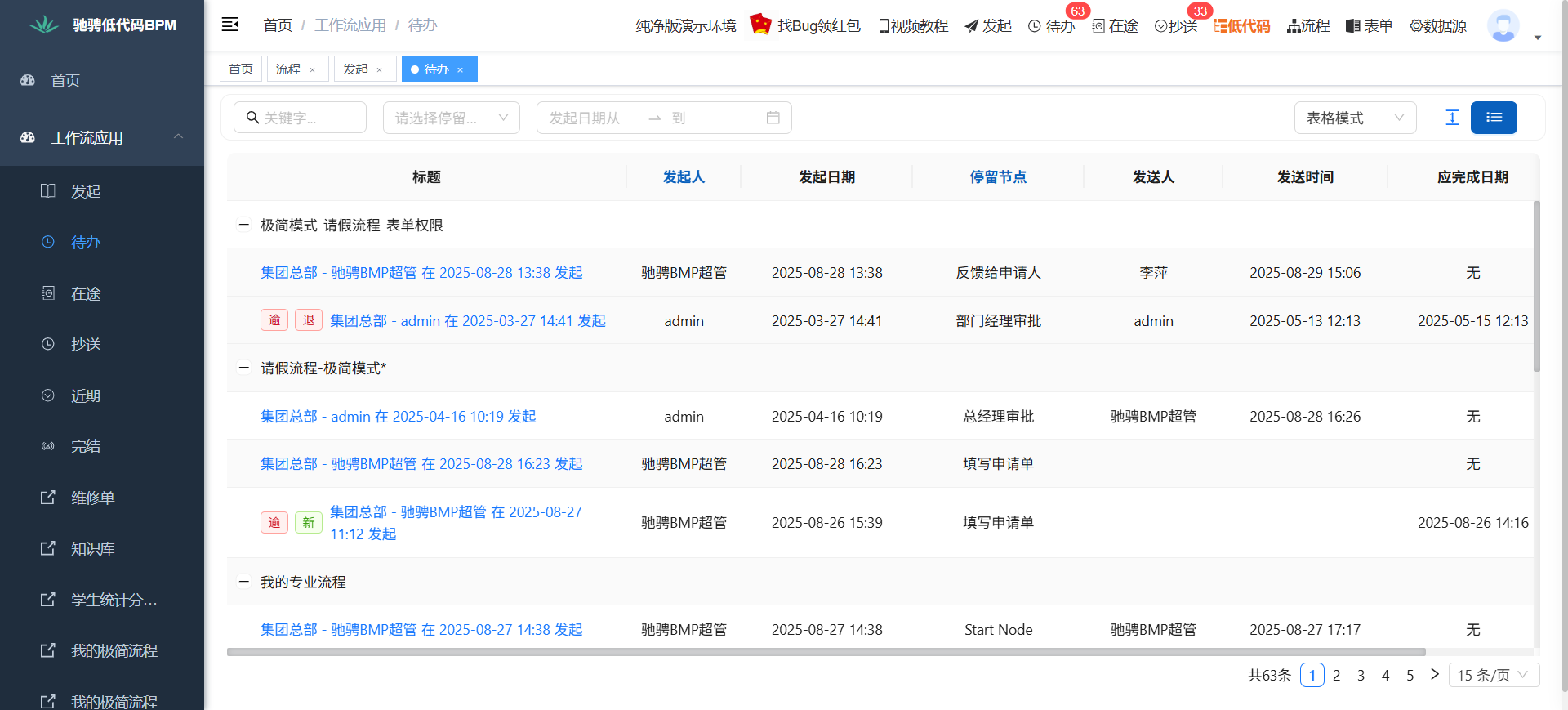
Task: Open the admin 2025-04-16 10:19 发起 link
Action: [398, 416]
